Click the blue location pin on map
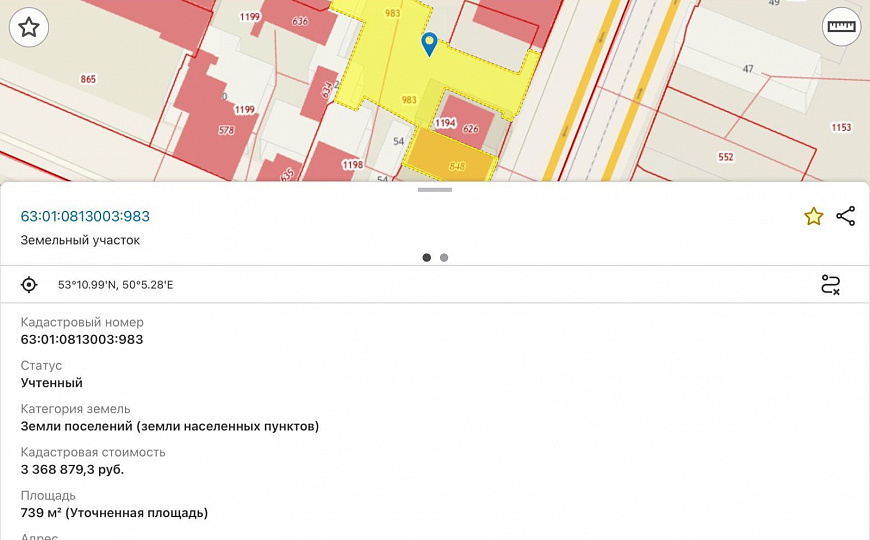This screenshot has width=870, height=540. pyautogui.click(x=429, y=44)
